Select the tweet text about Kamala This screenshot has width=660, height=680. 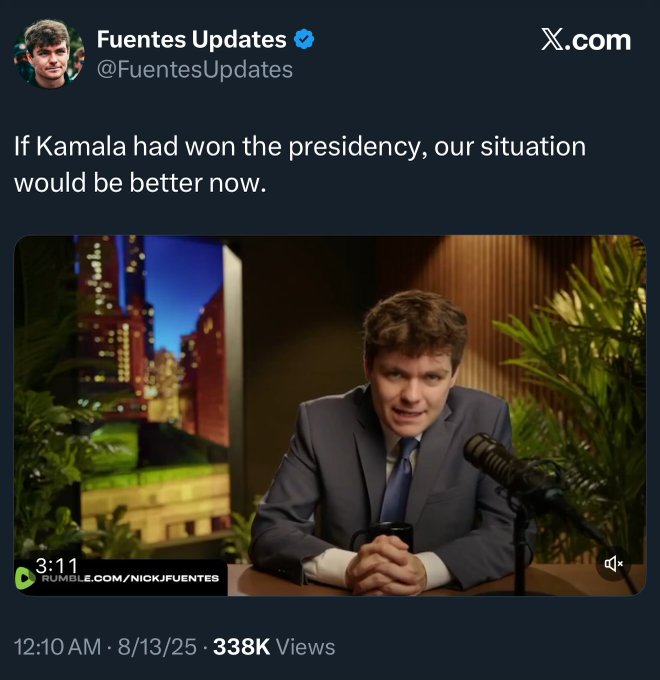point(300,165)
